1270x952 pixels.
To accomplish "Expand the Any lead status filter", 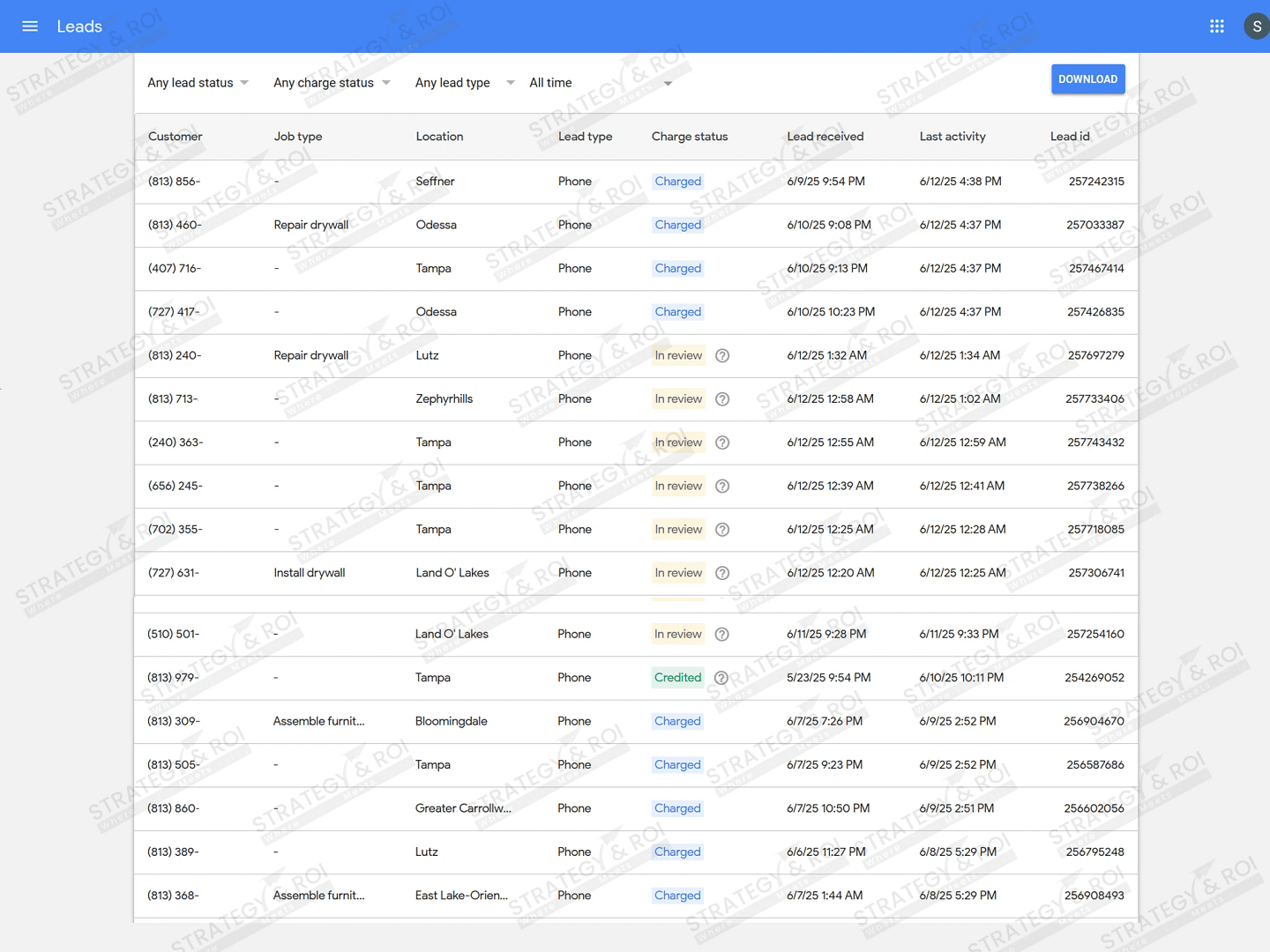I will coord(198,83).
